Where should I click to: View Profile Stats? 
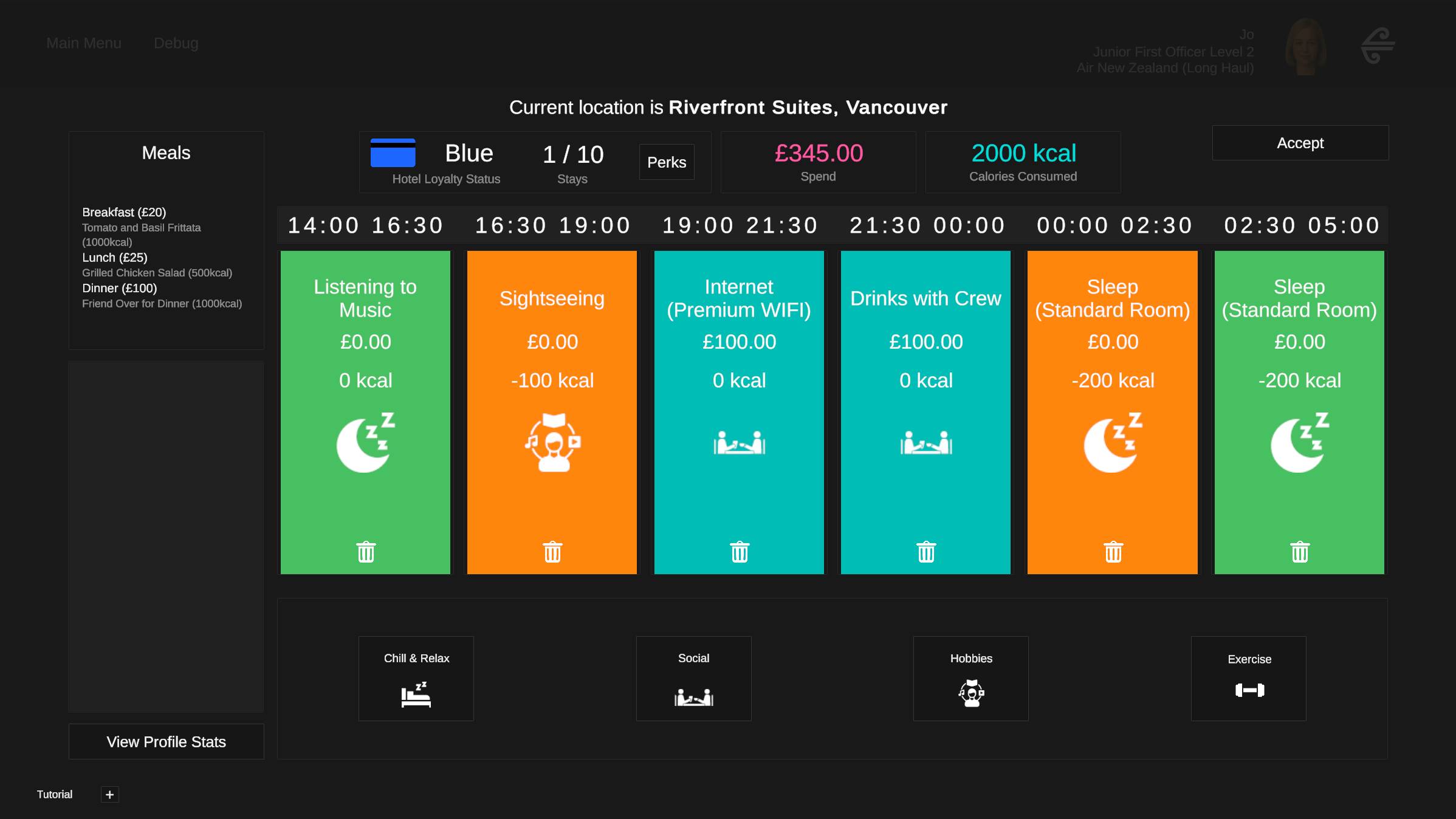point(167,742)
